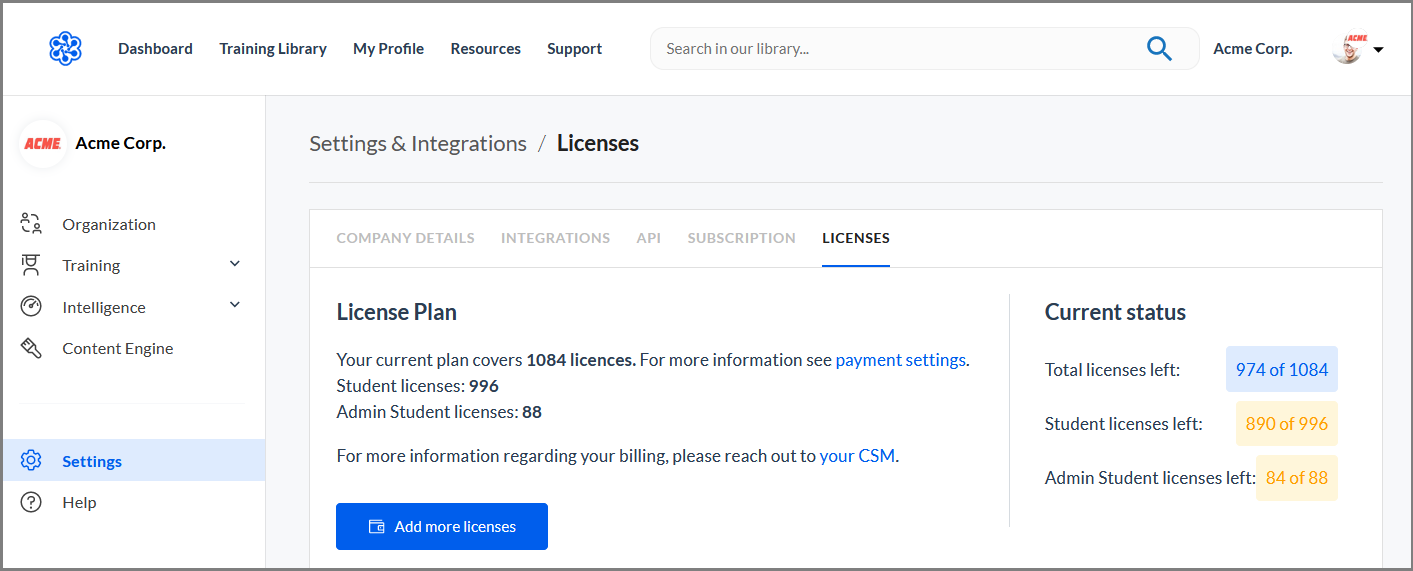Switch to Integrations tab
The image size is (1413, 571).
[x=555, y=238]
